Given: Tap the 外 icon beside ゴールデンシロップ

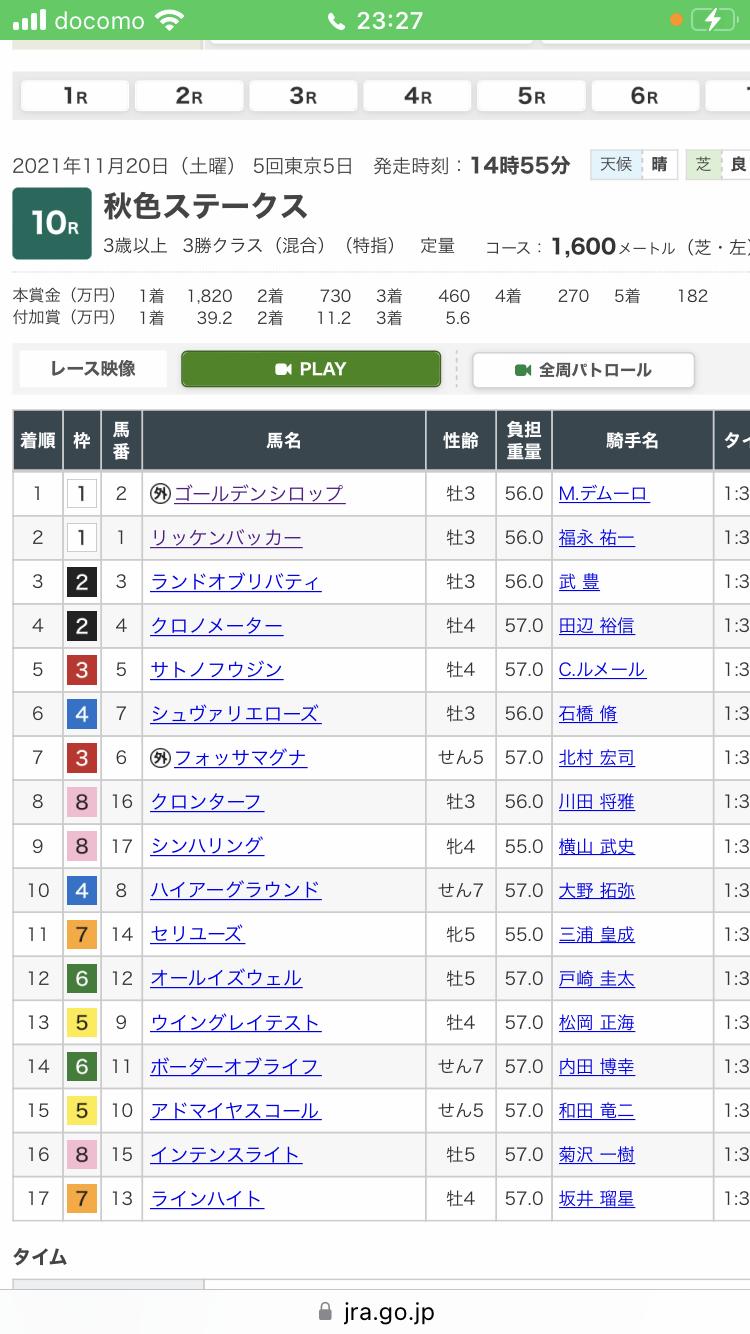Looking at the screenshot, I should pyautogui.click(x=161, y=493).
